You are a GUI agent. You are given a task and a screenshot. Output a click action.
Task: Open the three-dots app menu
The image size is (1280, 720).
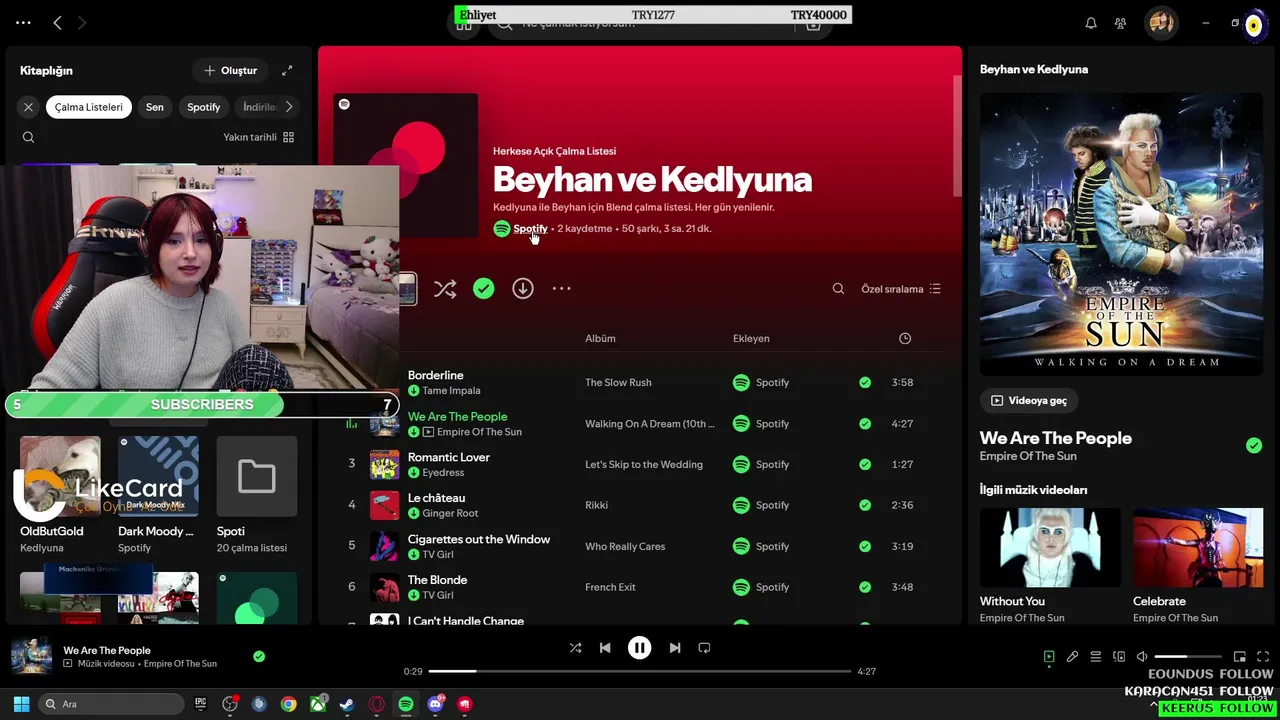click(x=23, y=22)
